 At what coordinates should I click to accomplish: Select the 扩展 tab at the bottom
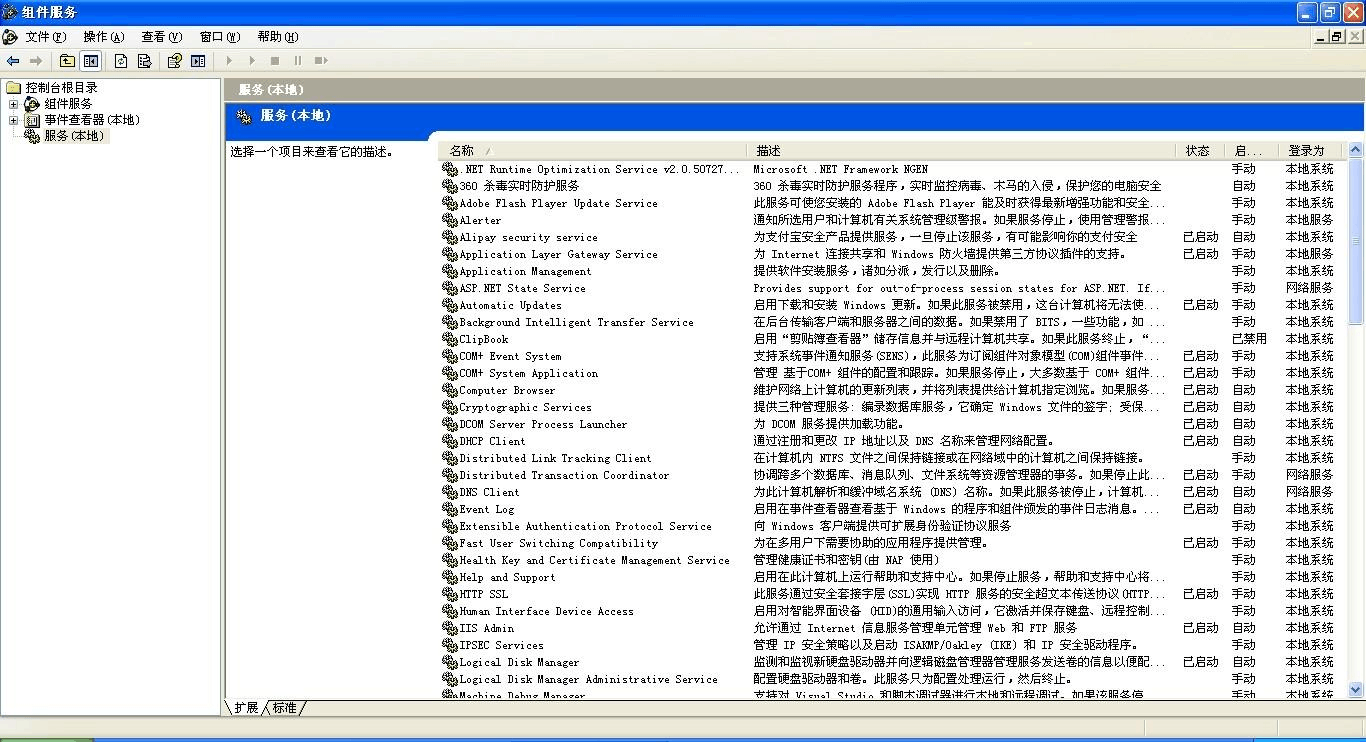(246, 708)
